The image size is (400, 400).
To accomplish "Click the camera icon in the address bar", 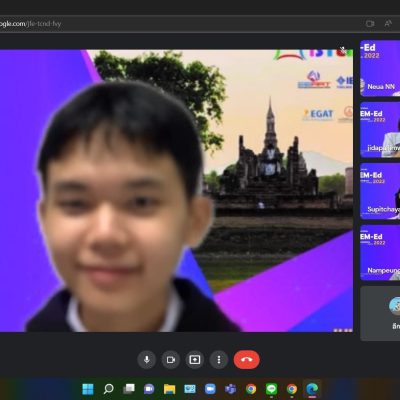I will (x=370, y=24).
